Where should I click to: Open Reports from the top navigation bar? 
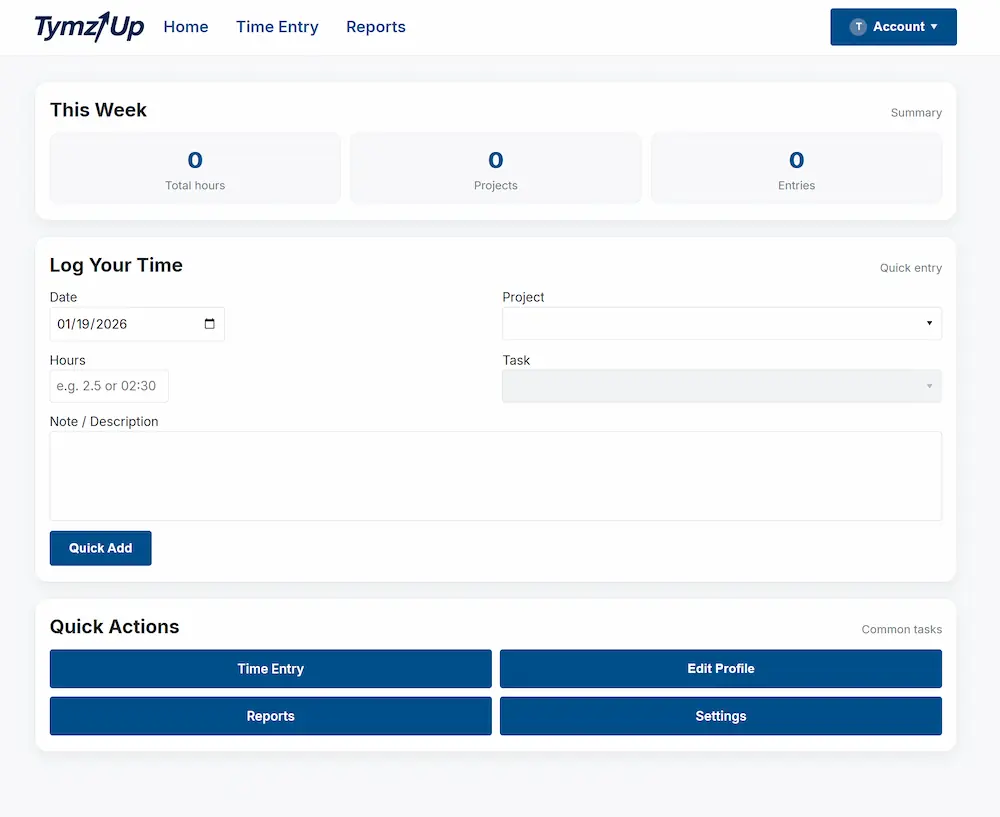click(x=376, y=27)
